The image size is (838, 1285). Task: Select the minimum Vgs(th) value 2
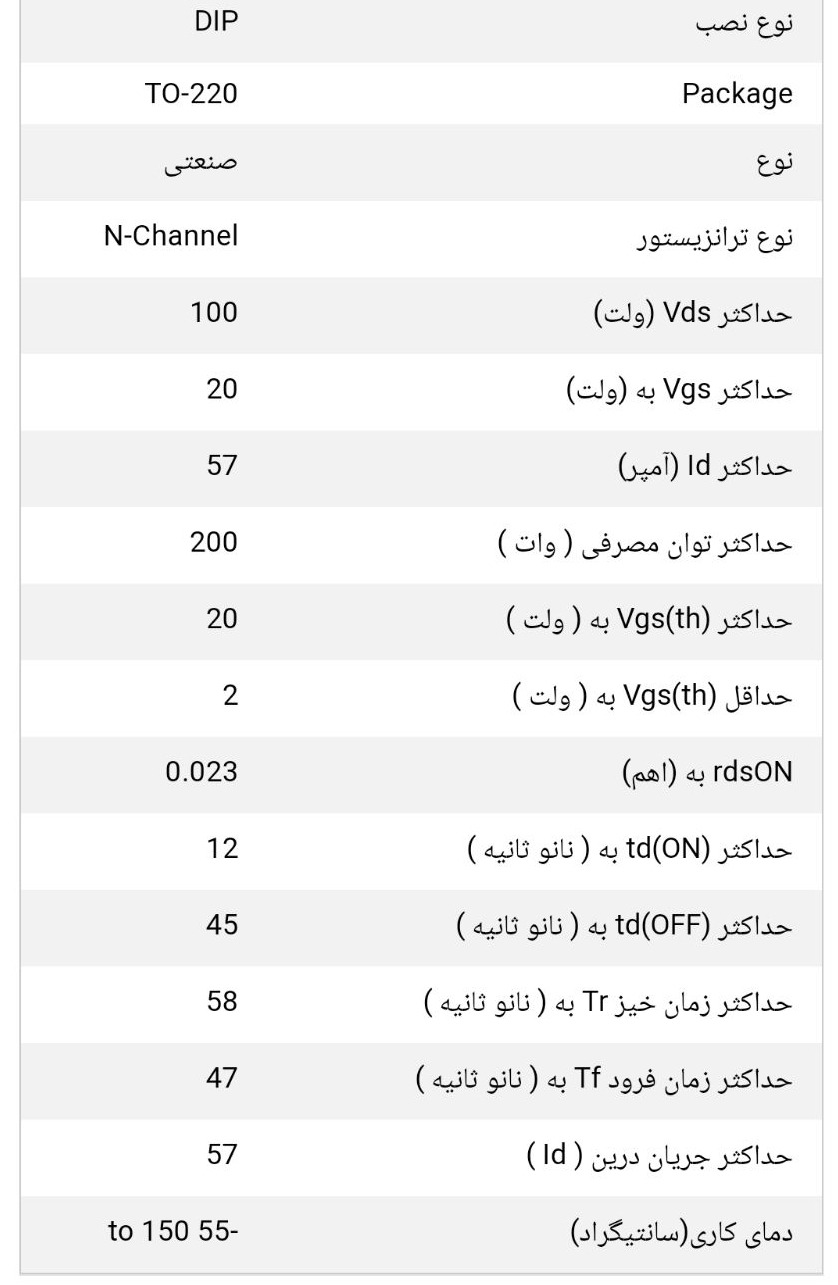[230, 695]
